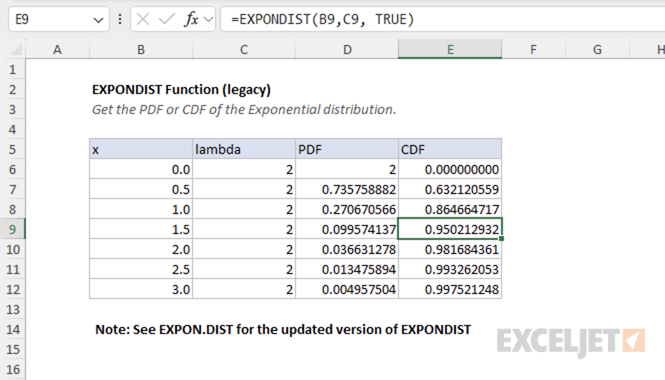The height and width of the screenshot is (380, 665).
Task: Select the CDF cell 0.000000000
Action: 450,169
